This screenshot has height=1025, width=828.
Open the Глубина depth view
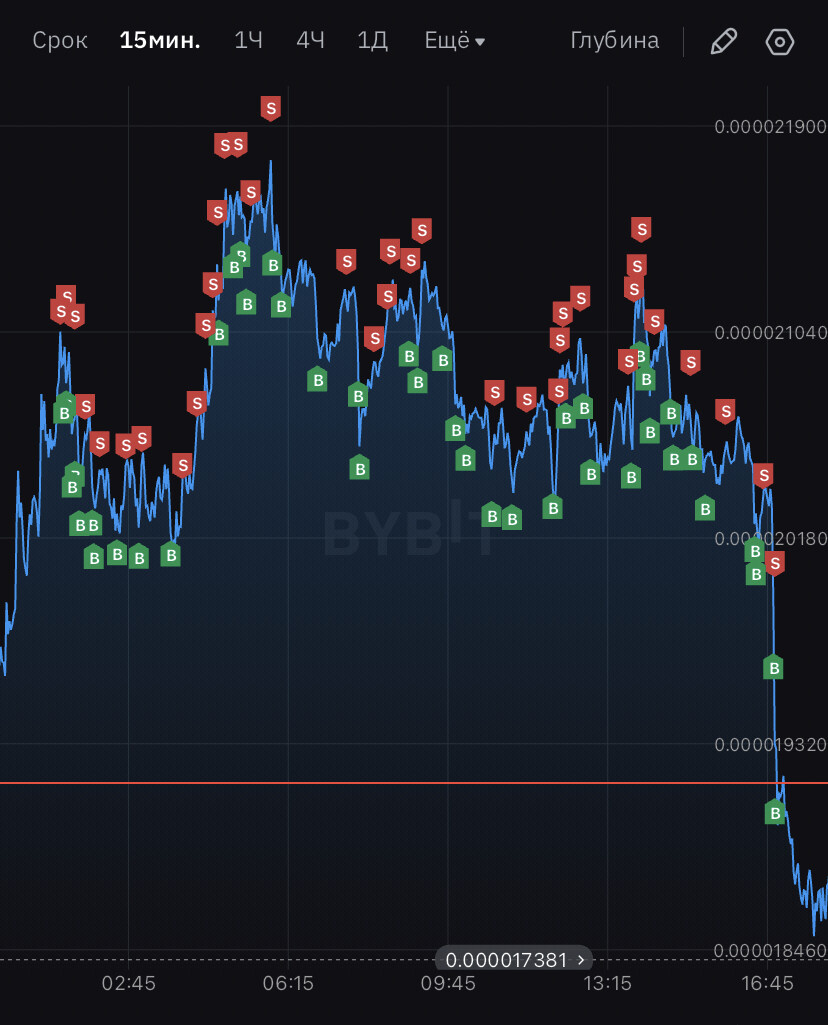[614, 41]
